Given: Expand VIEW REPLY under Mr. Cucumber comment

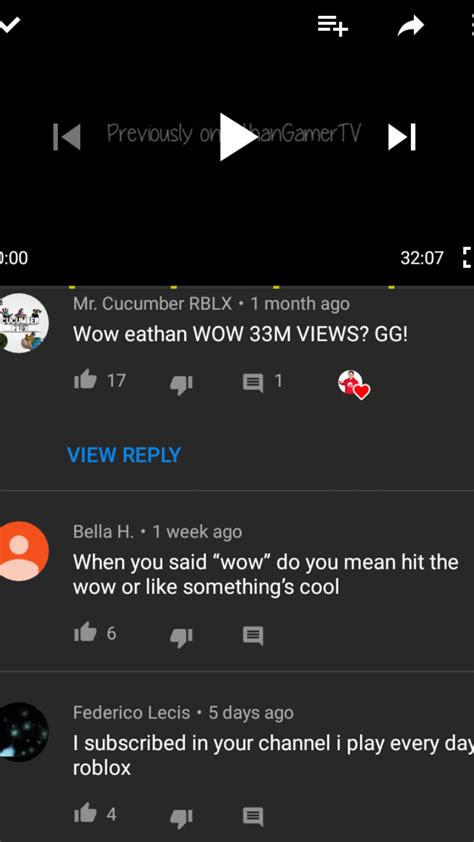Looking at the screenshot, I should tap(124, 455).
